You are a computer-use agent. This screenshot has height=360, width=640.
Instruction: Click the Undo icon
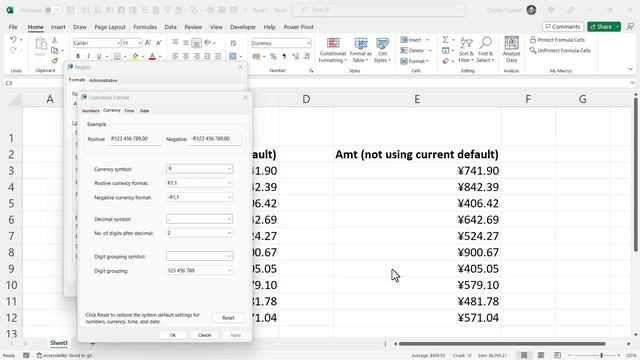[13, 40]
